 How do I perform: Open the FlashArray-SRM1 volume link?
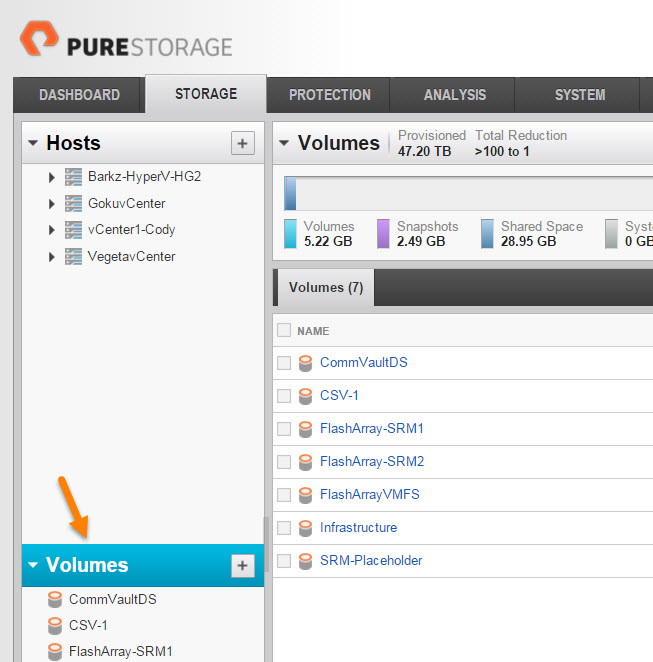[372, 428]
